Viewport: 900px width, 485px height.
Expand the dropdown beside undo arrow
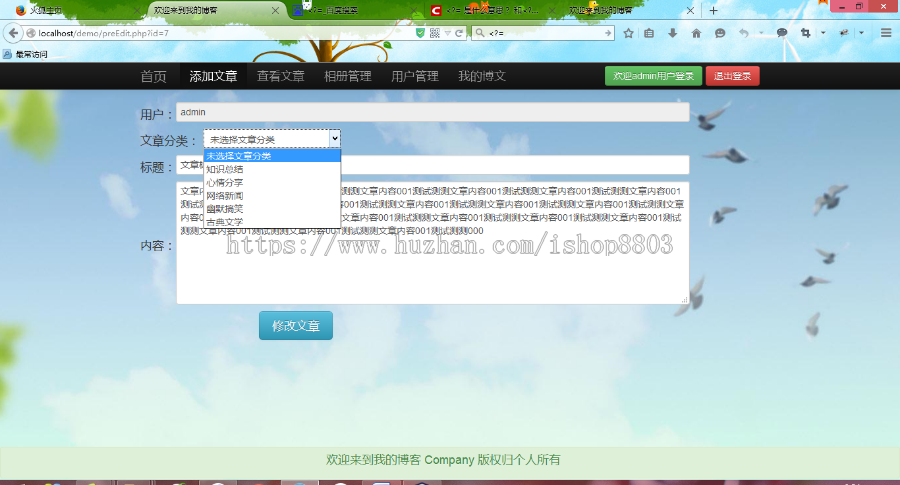click(761, 33)
